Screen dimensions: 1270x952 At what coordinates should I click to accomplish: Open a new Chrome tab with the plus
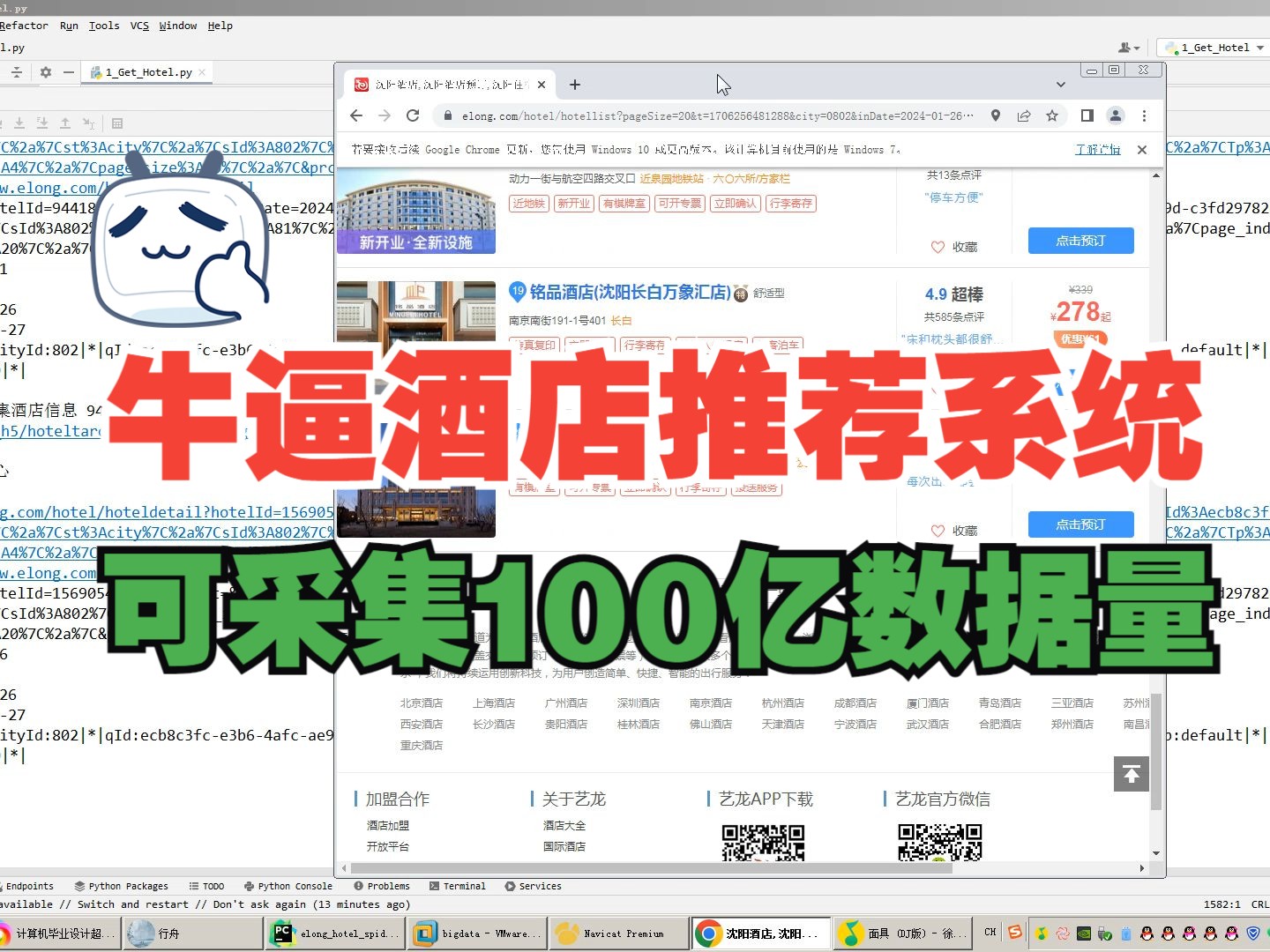[x=575, y=85]
